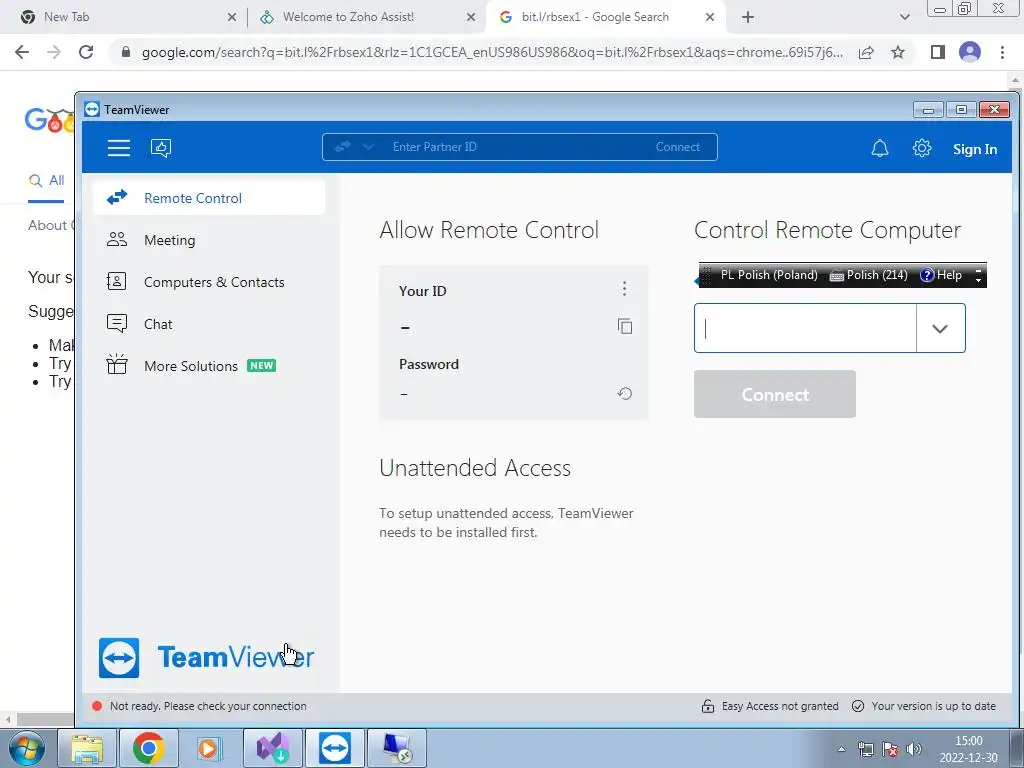The height and width of the screenshot is (768, 1024).
Task: Open the Chat sidebar item
Action: click(x=209, y=324)
